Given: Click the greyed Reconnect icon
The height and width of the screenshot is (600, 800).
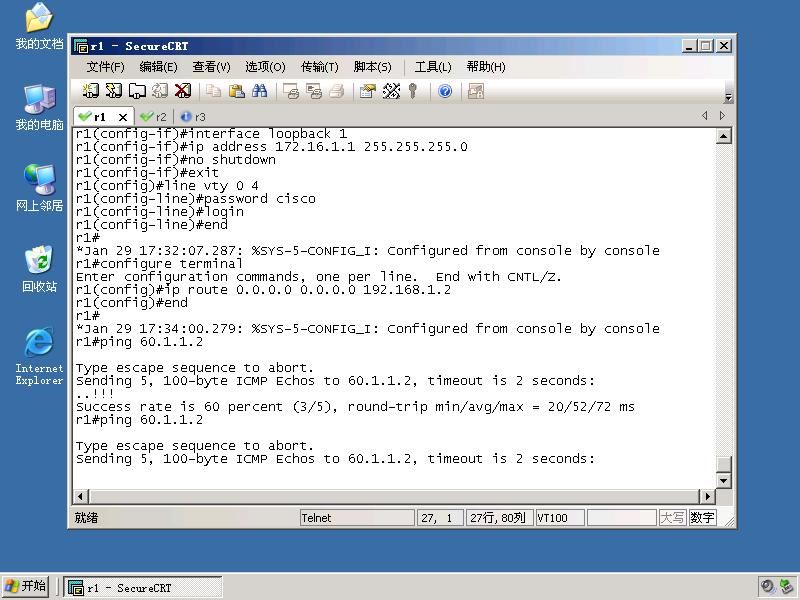Looking at the screenshot, I should click(x=160, y=91).
